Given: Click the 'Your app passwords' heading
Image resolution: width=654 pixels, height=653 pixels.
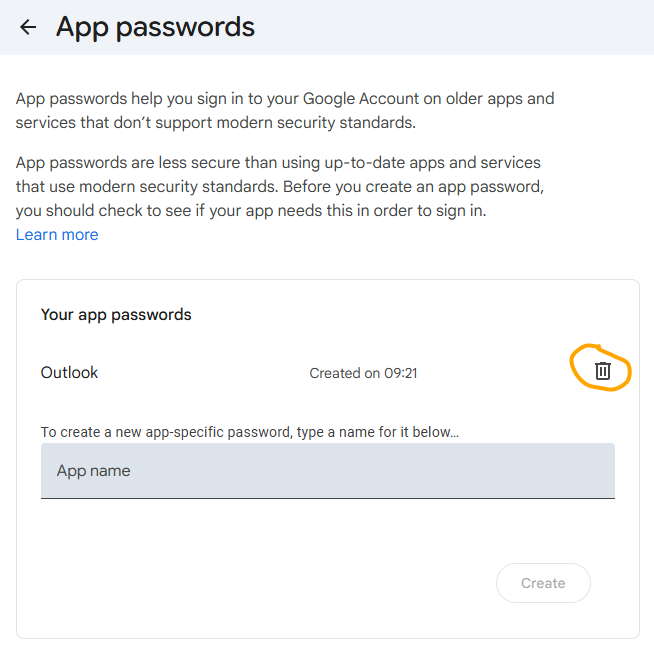Looking at the screenshot, I should tap(116, 314).
